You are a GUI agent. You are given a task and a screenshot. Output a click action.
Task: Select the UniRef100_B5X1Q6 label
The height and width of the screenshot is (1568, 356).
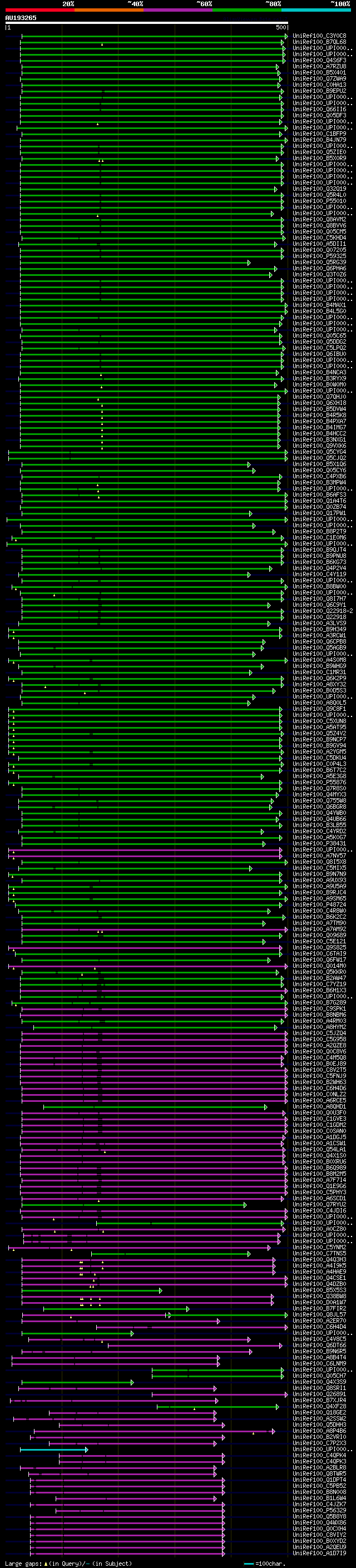pos(319,464)
